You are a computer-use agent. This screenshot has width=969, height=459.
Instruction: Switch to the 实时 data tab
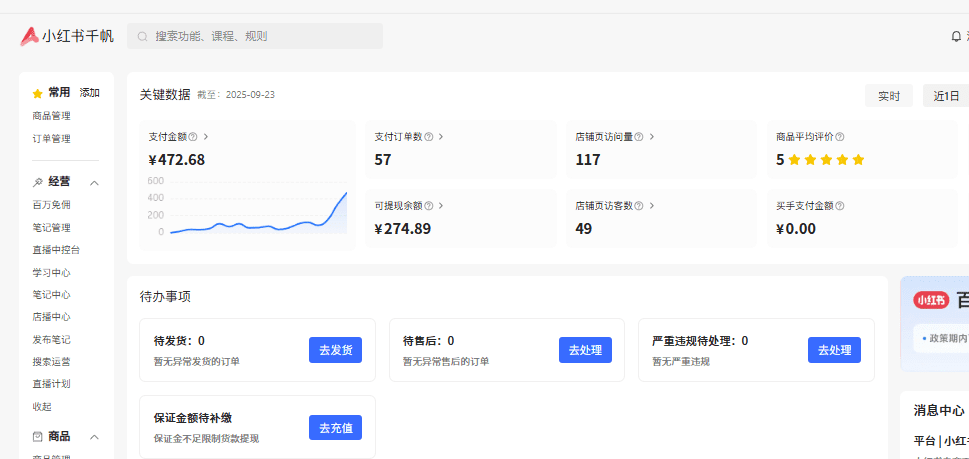pyautogui.click(x=888, y=96)
